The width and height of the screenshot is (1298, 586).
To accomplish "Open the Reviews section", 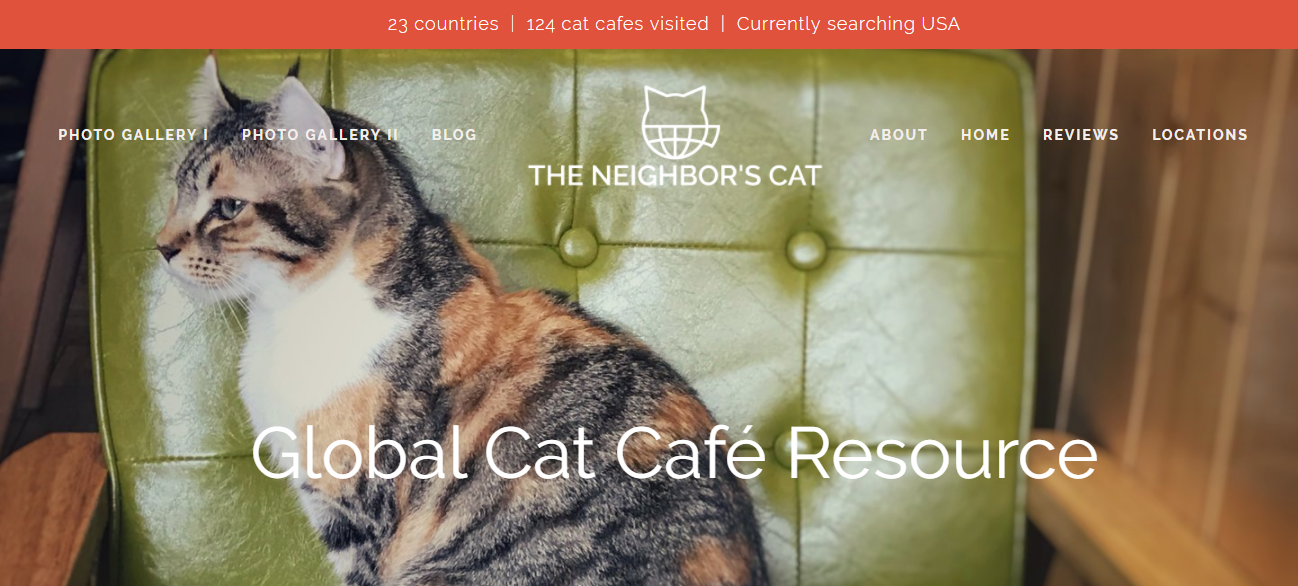I will [x=1081, y=135].
